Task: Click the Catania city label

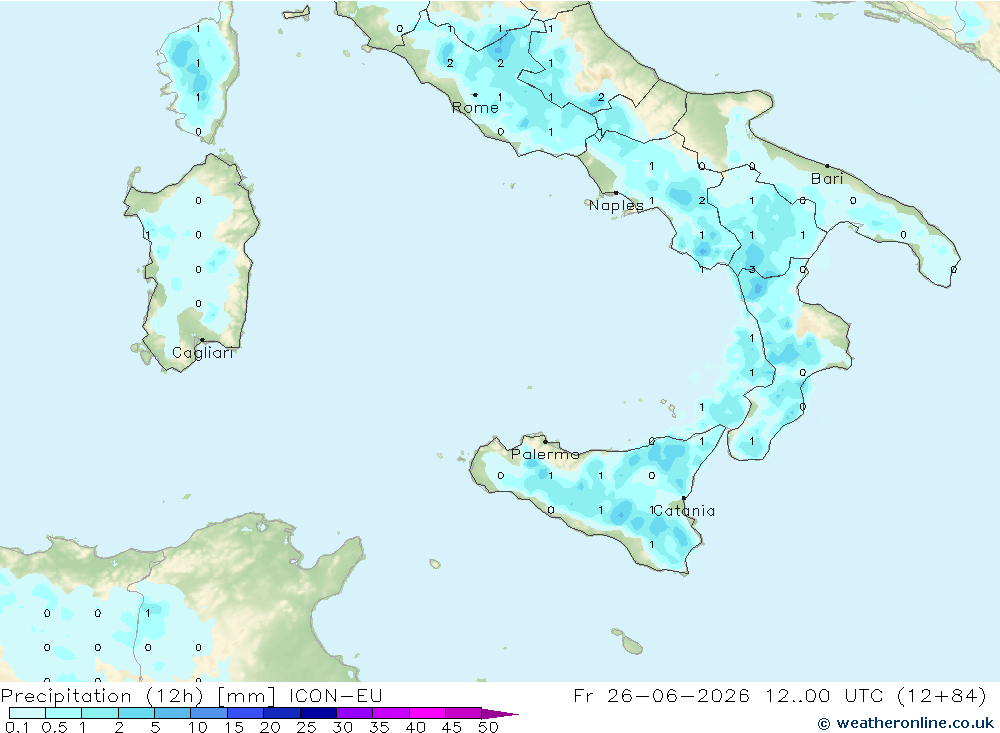Action: coord(684,510)
